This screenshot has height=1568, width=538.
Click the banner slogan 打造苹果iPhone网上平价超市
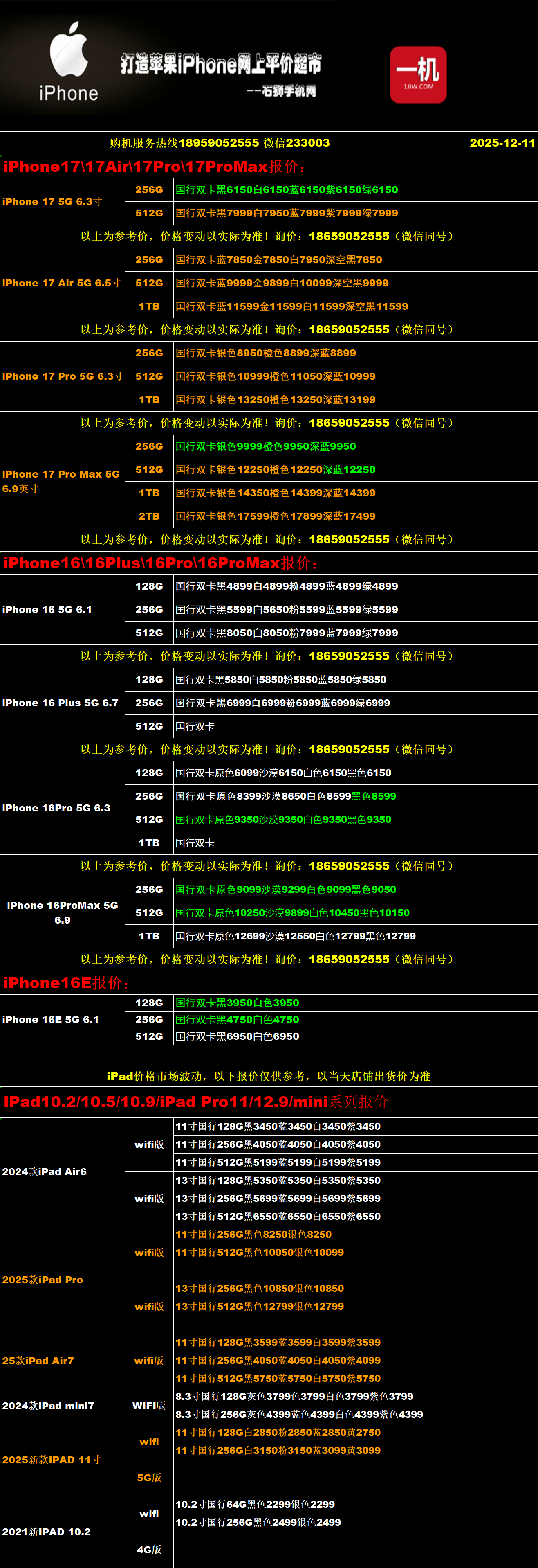pos(221,63)
